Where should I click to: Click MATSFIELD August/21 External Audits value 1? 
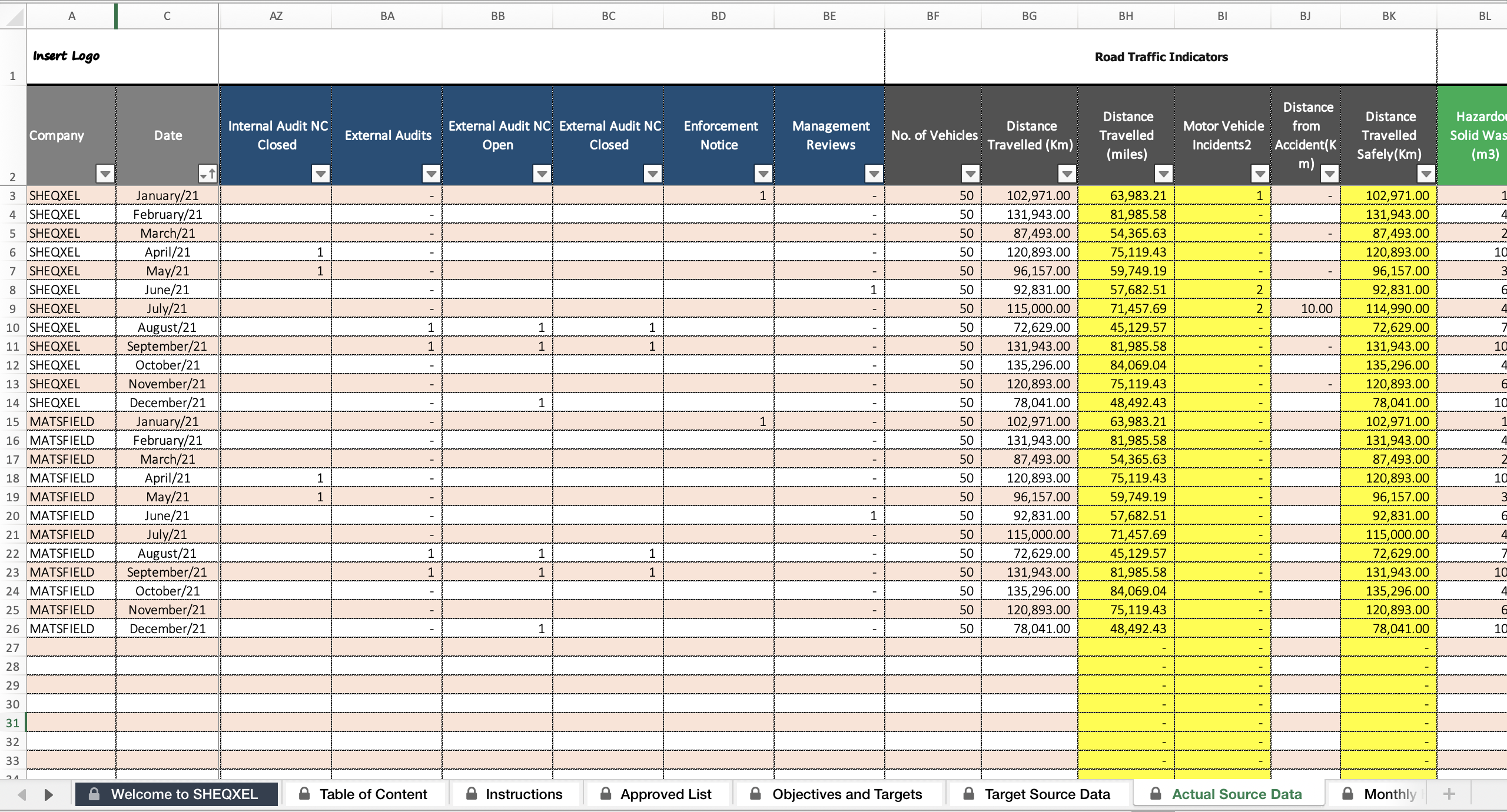[387, 553]
